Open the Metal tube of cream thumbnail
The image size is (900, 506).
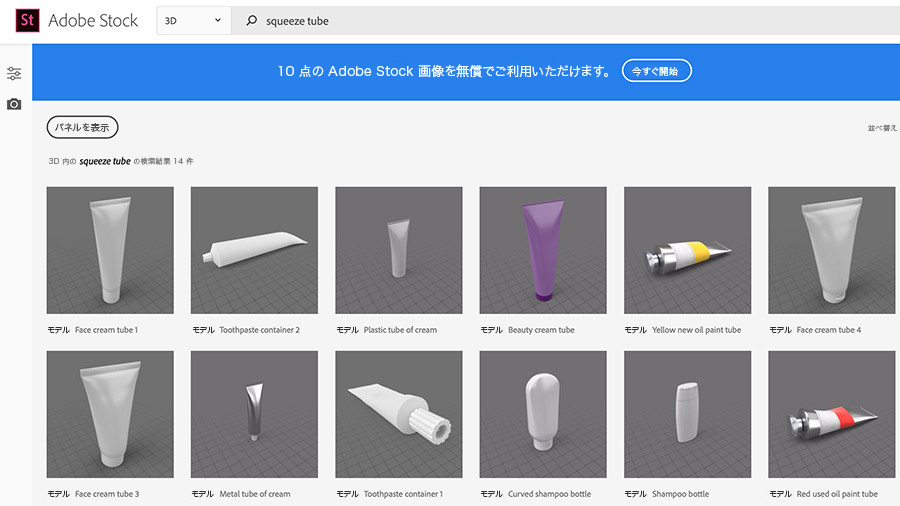(x=254, y=414)
